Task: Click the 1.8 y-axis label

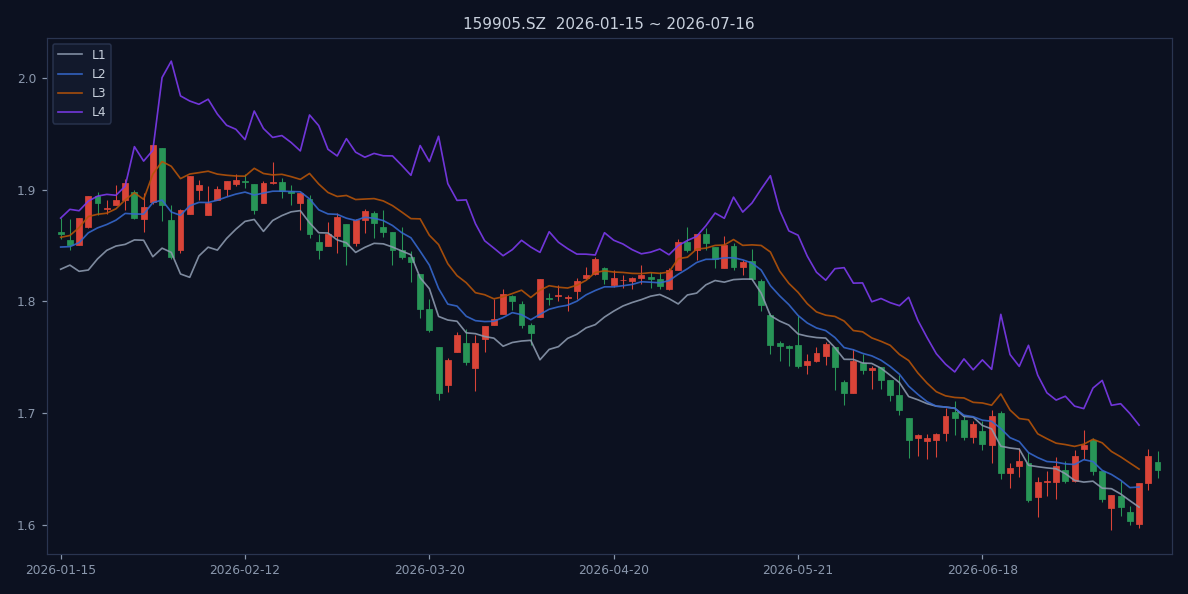Action: (x=27, y=302)
